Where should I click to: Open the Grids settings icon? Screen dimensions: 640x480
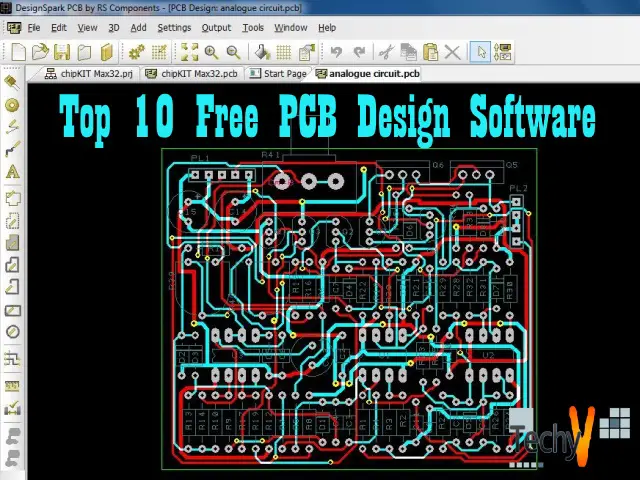click(x=284, y=52)
